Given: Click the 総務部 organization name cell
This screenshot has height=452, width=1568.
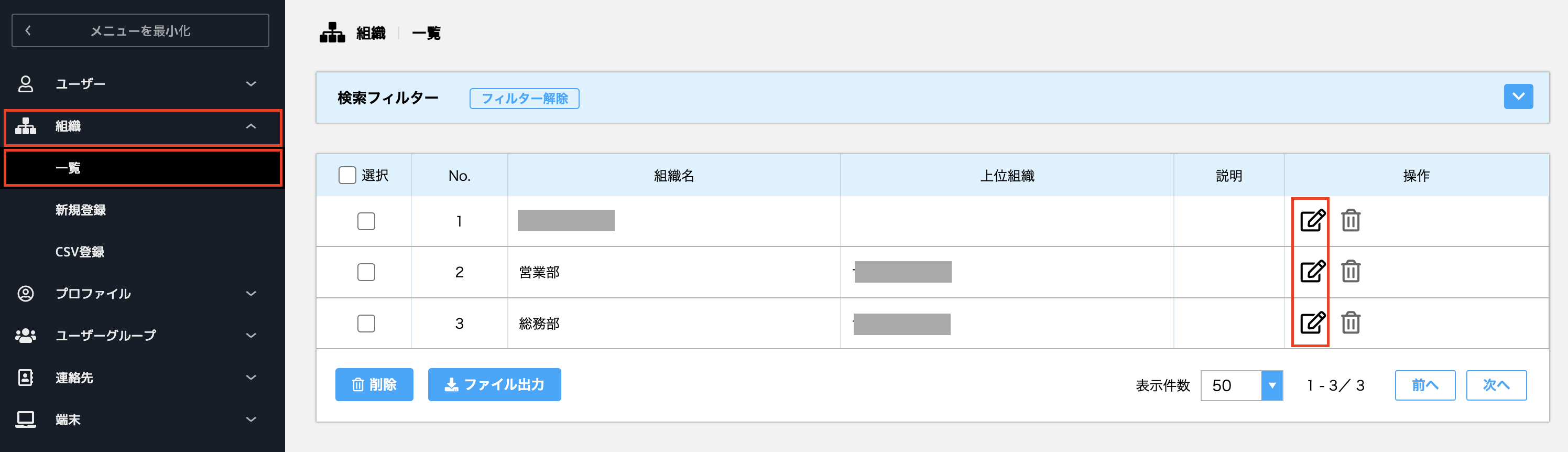Looking at the screenshot, I should coord(674,324).
